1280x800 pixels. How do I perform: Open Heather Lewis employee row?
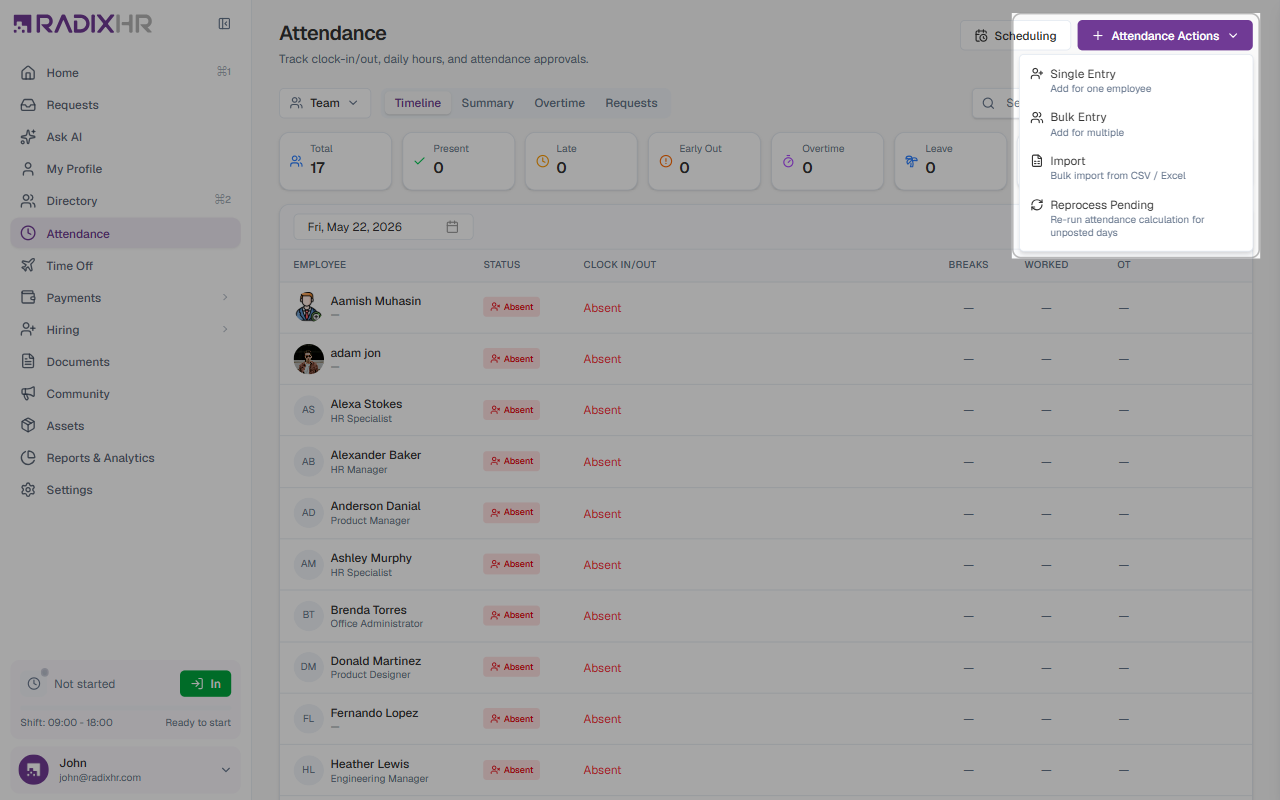click(x=766, y=770)
